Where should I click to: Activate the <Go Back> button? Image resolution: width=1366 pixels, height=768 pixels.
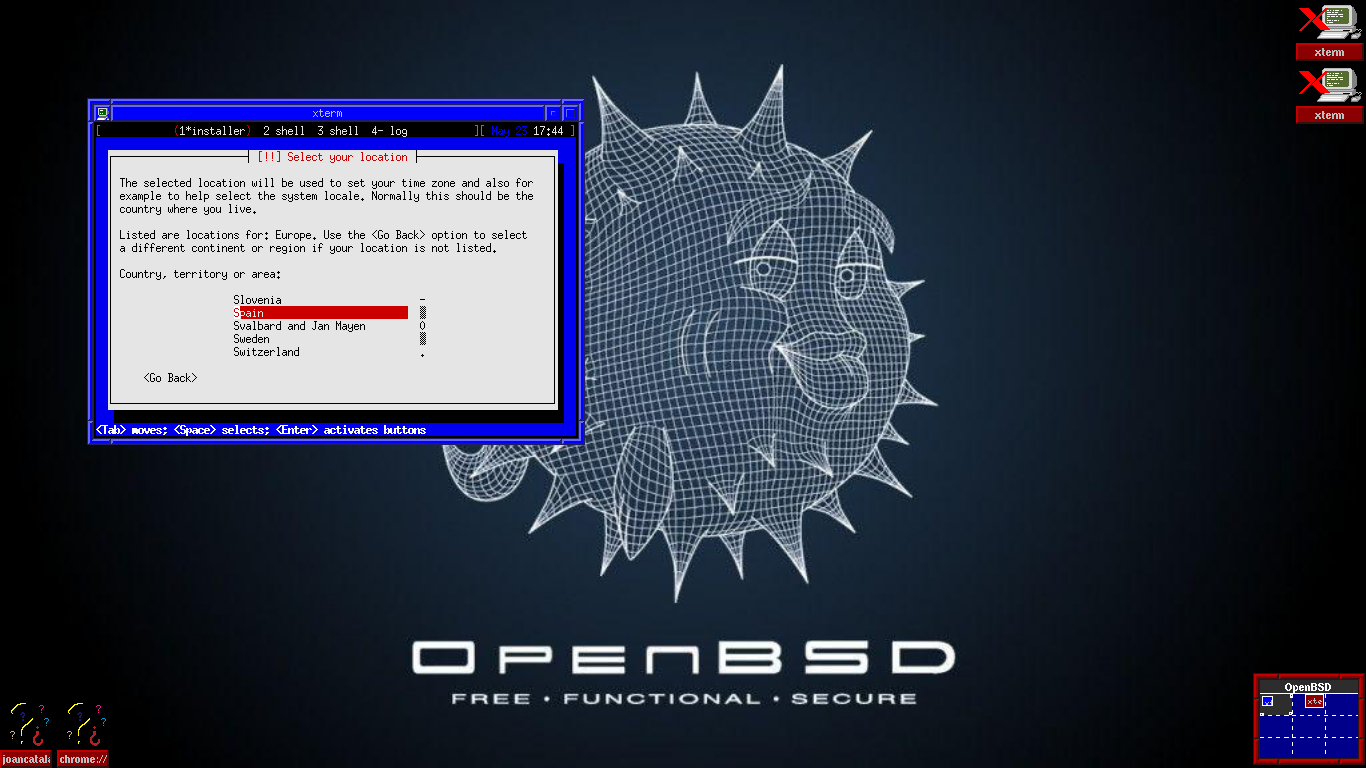170,378
